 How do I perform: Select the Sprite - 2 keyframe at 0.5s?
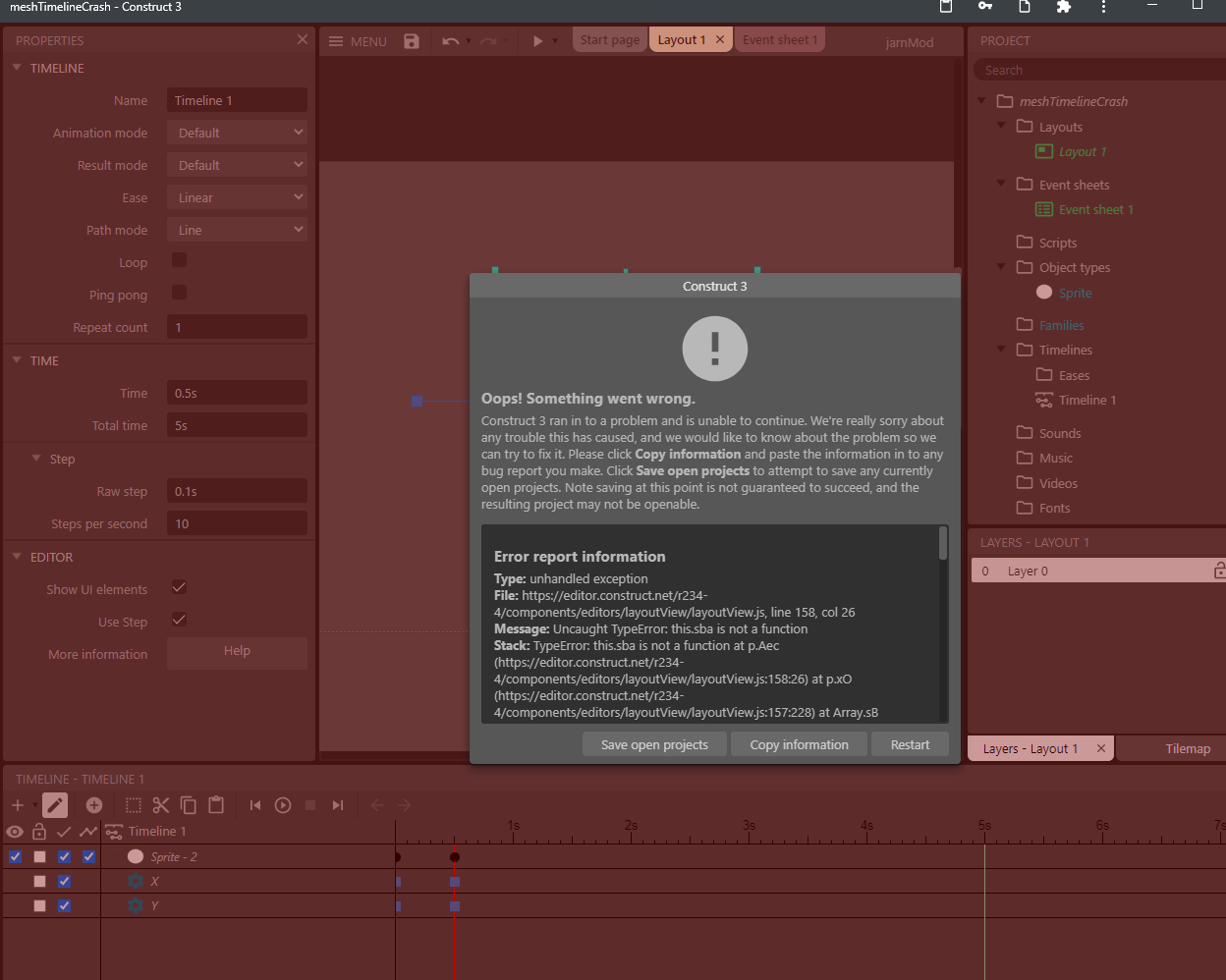pyautogui.click(x=455, y=857)
